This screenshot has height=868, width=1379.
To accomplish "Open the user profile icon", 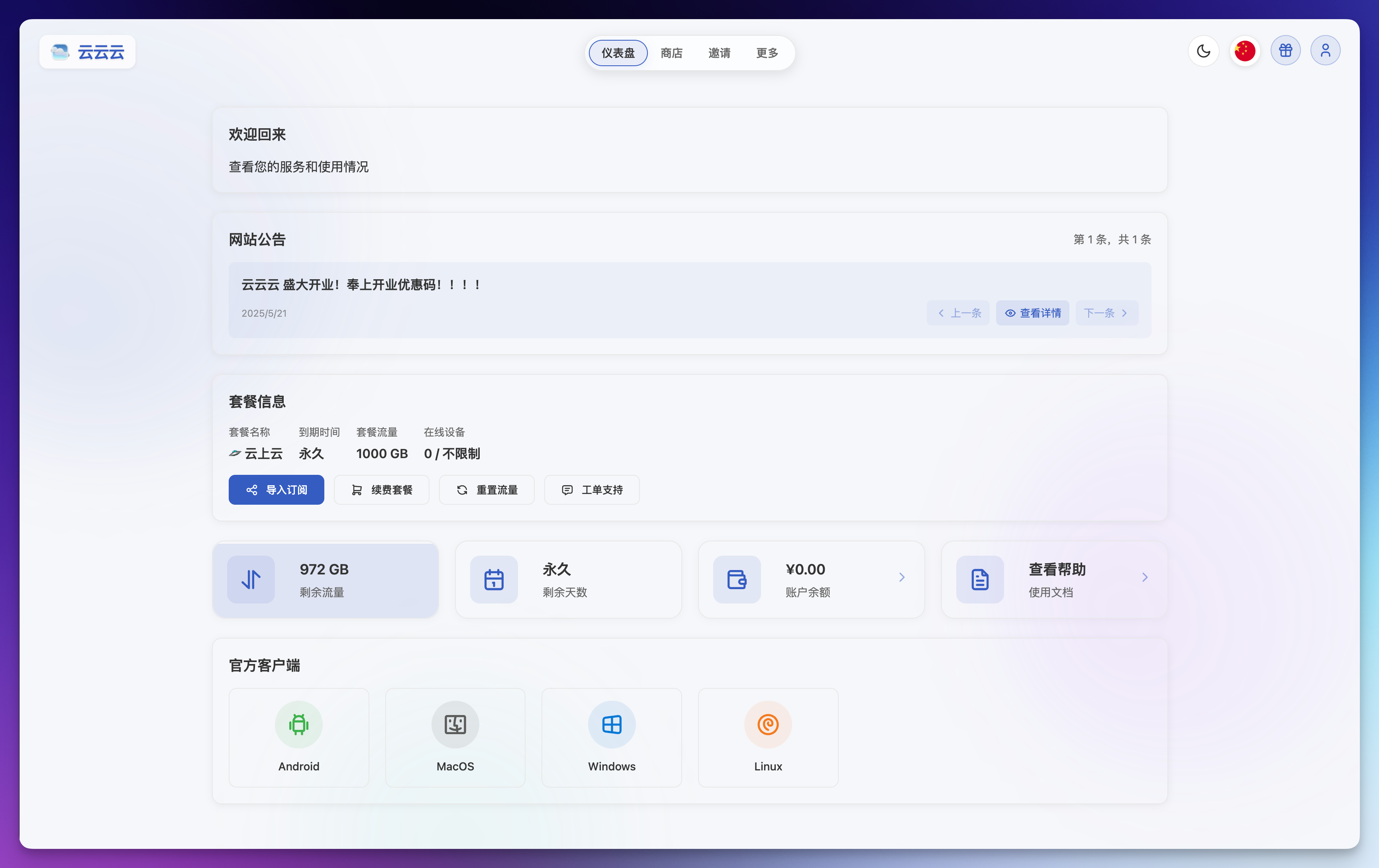I will (x=1326, y=50).
